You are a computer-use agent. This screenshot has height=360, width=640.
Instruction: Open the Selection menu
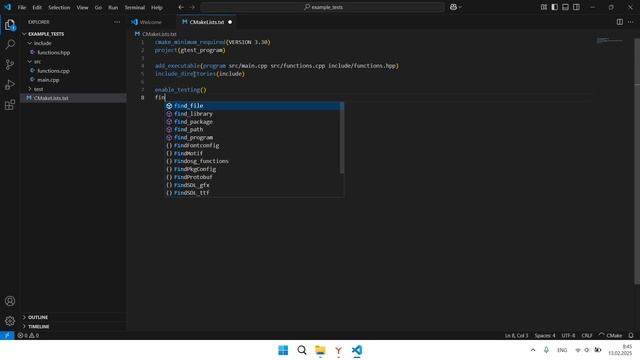coord(59,7)
